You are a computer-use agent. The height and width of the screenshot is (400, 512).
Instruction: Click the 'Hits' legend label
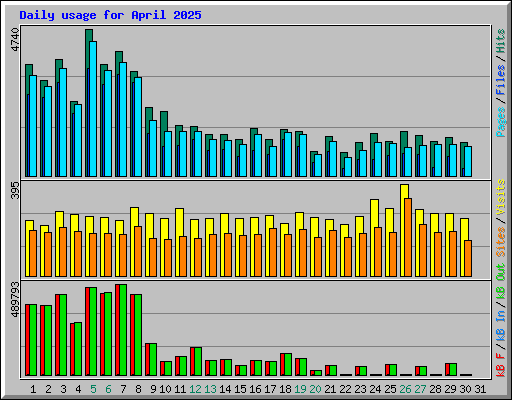click(x=501, y=41)
